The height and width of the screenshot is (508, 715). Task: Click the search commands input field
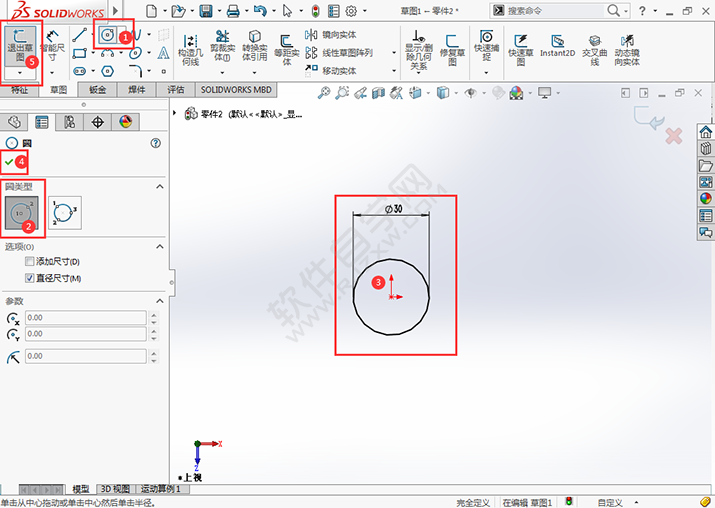point(540,11)
